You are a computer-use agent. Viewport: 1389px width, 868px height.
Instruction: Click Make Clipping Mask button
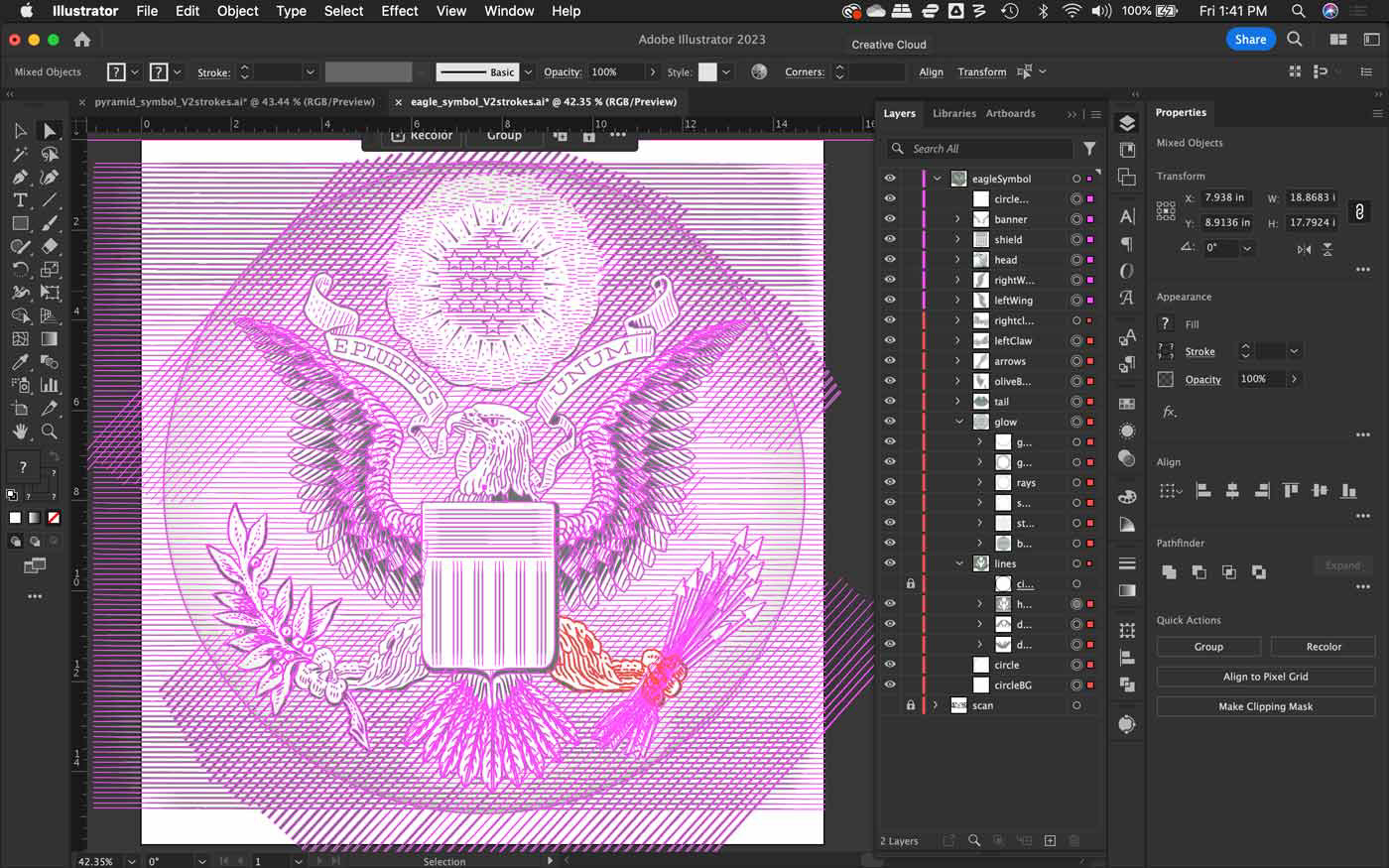click(1266, 706)
